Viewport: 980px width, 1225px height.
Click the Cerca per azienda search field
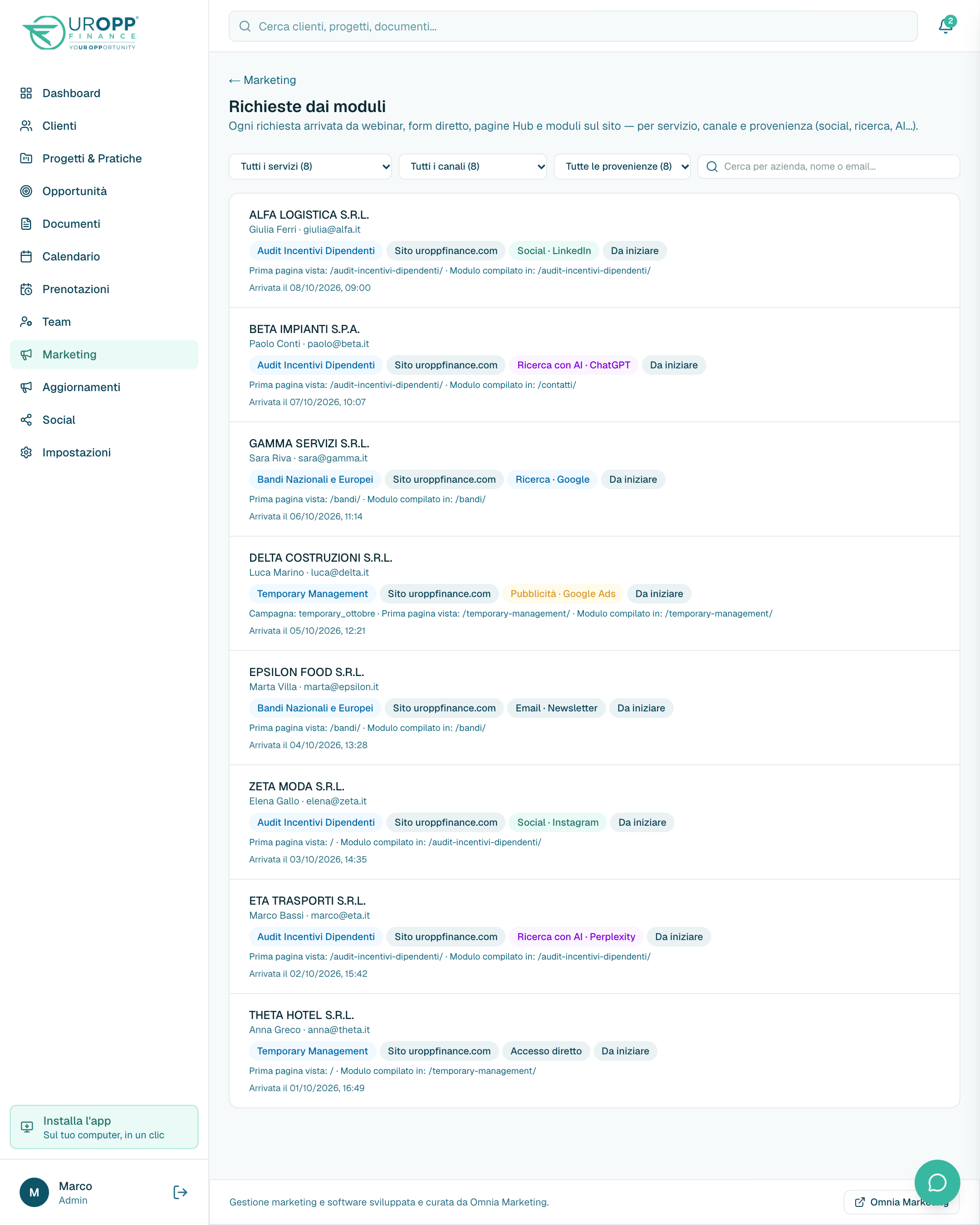[x=829, y=167]
